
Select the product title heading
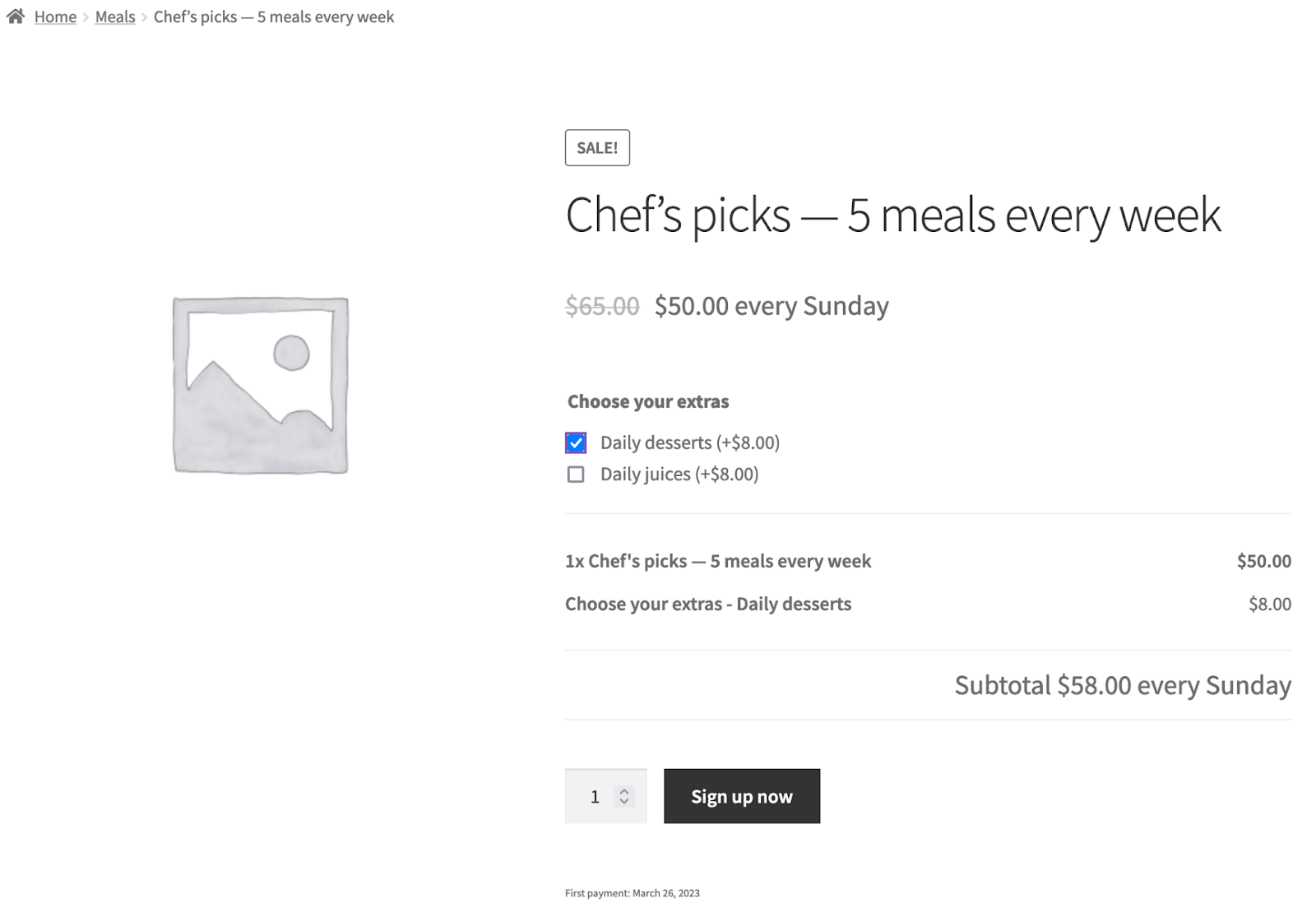tap(893, 215)
